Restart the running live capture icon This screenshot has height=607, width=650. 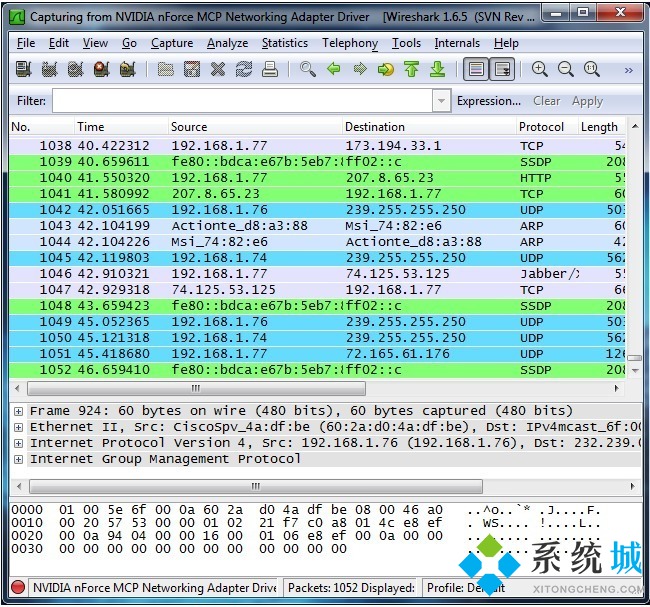[128, 69]
